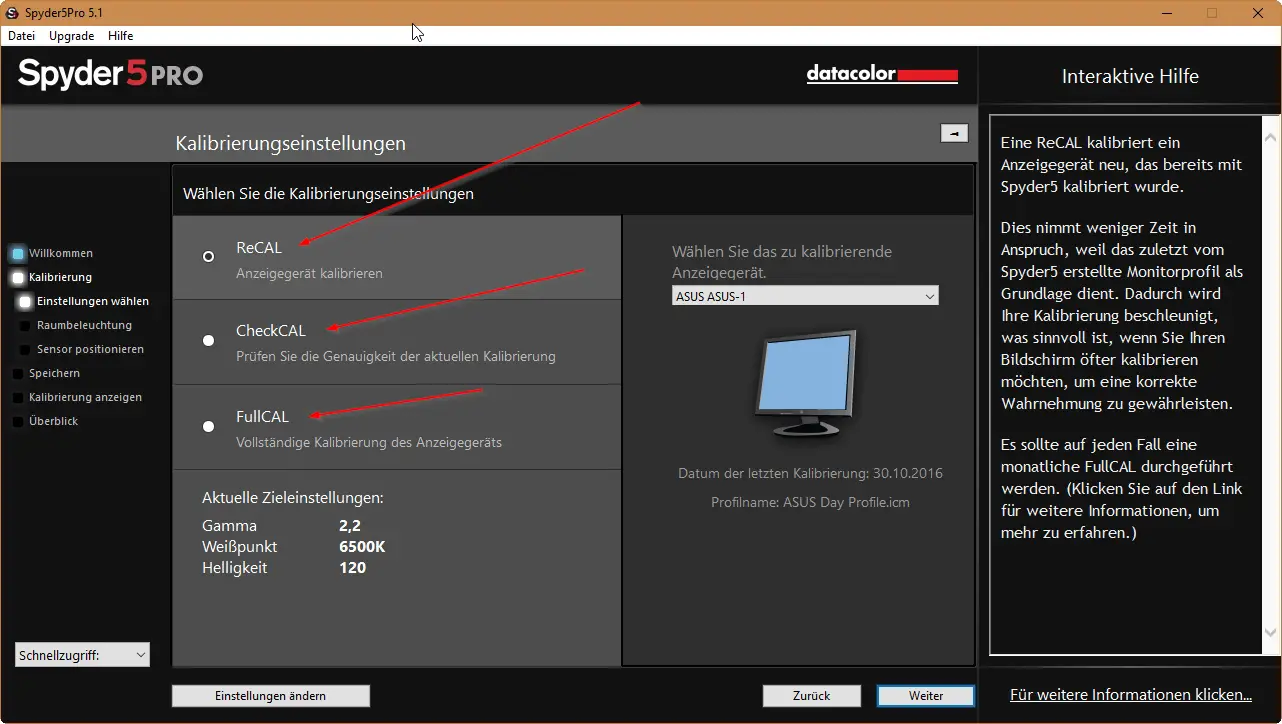Click Profilname ASUS Day Profile.icm text
The width and height of the screenshot is (1282, 724).
(x=810, y=502)
